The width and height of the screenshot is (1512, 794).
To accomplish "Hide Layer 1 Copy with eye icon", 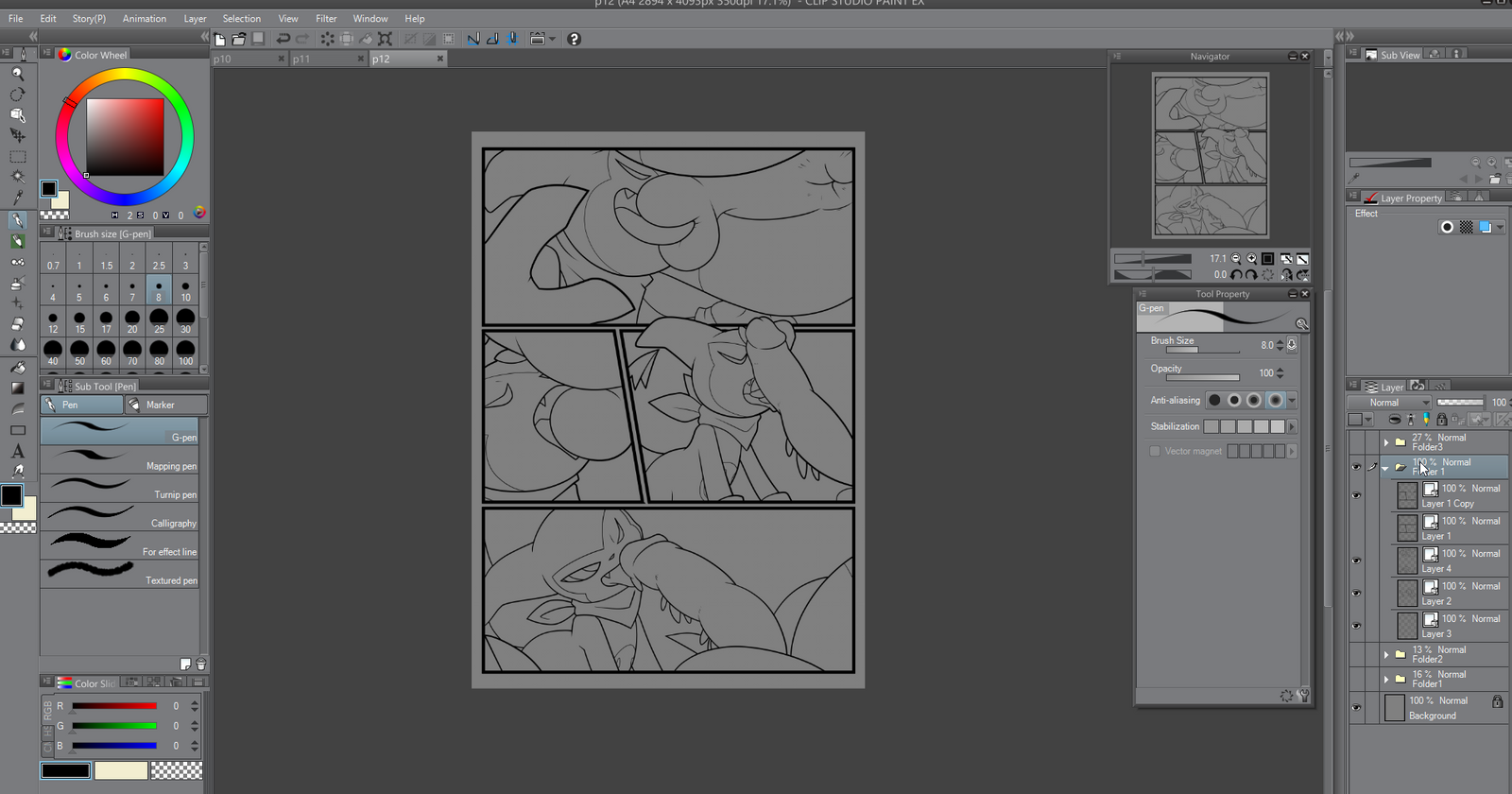I will [x=1356, y=495].
